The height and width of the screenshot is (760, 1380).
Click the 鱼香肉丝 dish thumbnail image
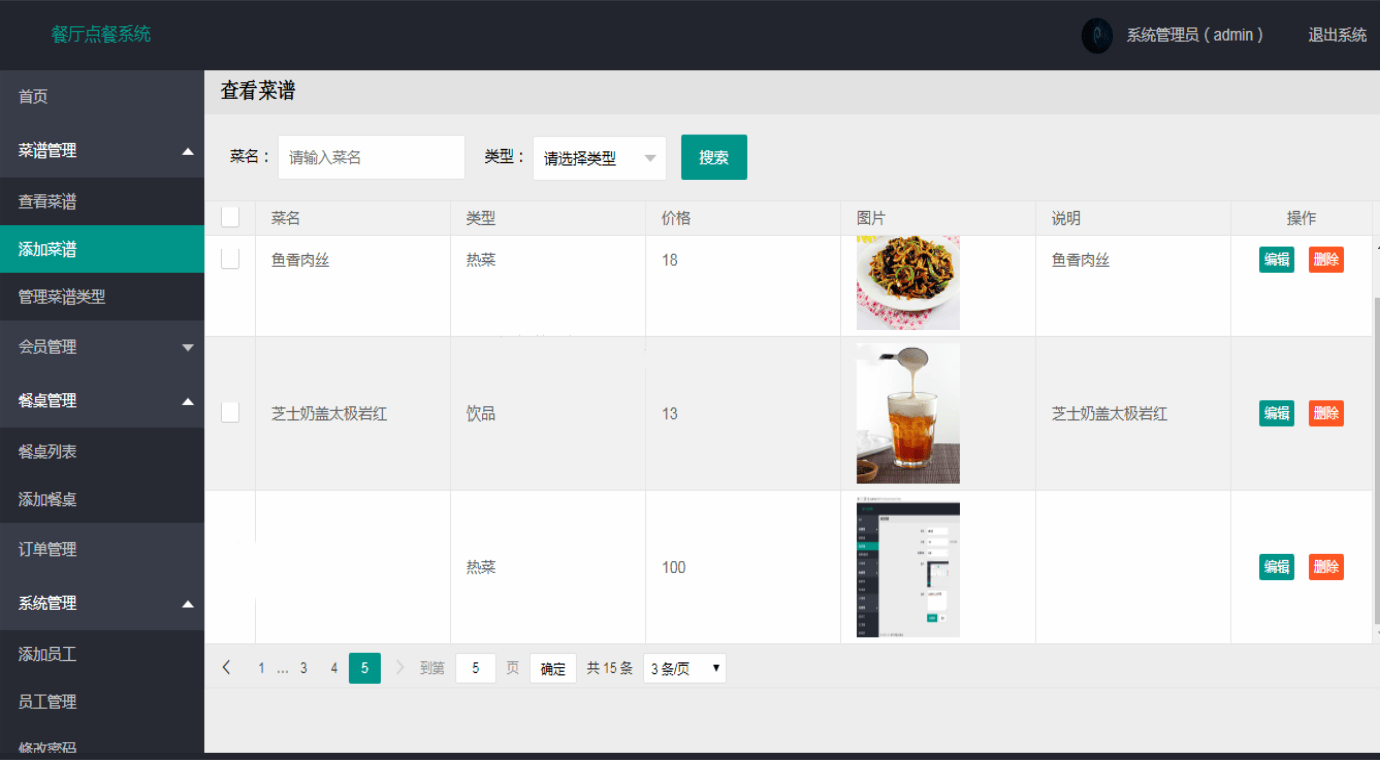click(x=907, y=283)
